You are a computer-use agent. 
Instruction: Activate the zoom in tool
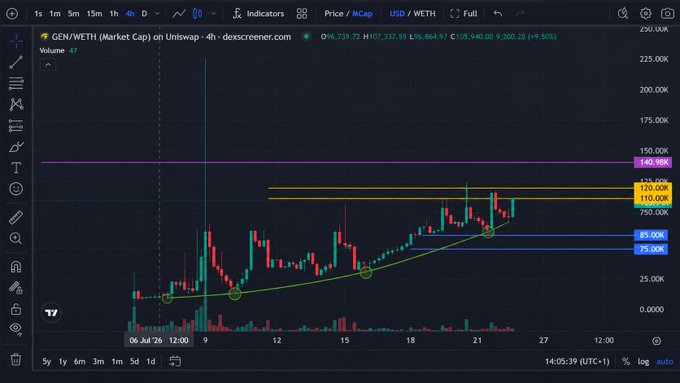16,238
